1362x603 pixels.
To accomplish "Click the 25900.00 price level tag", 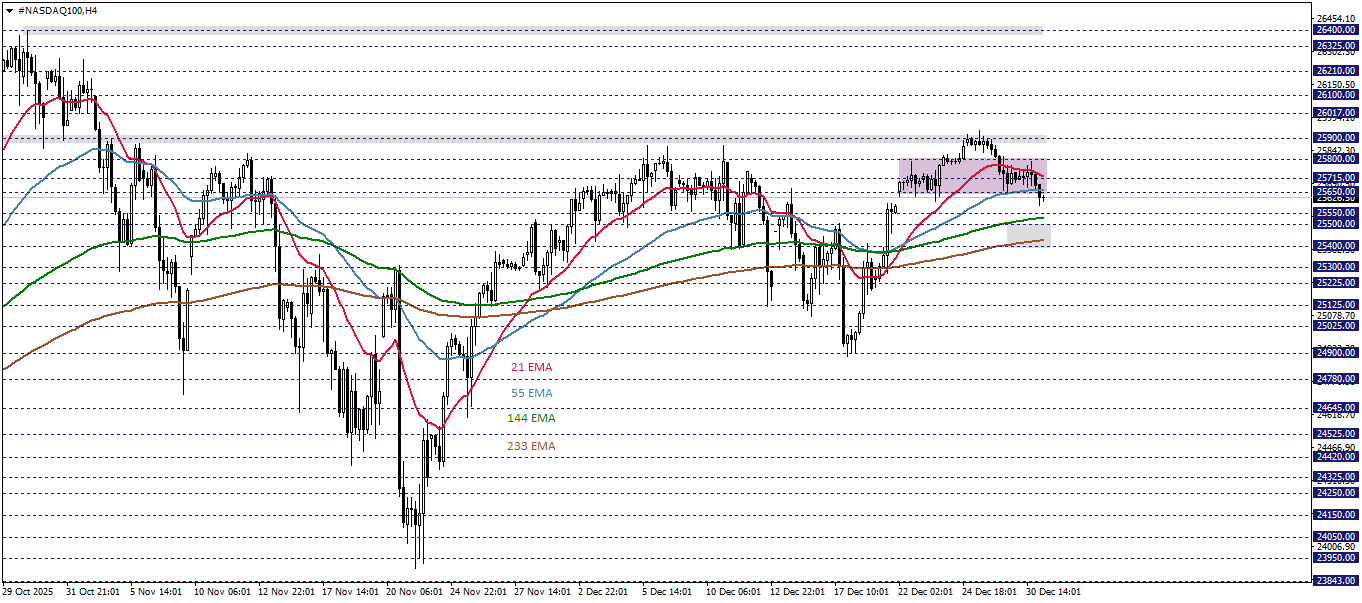I will [1334, 136].
